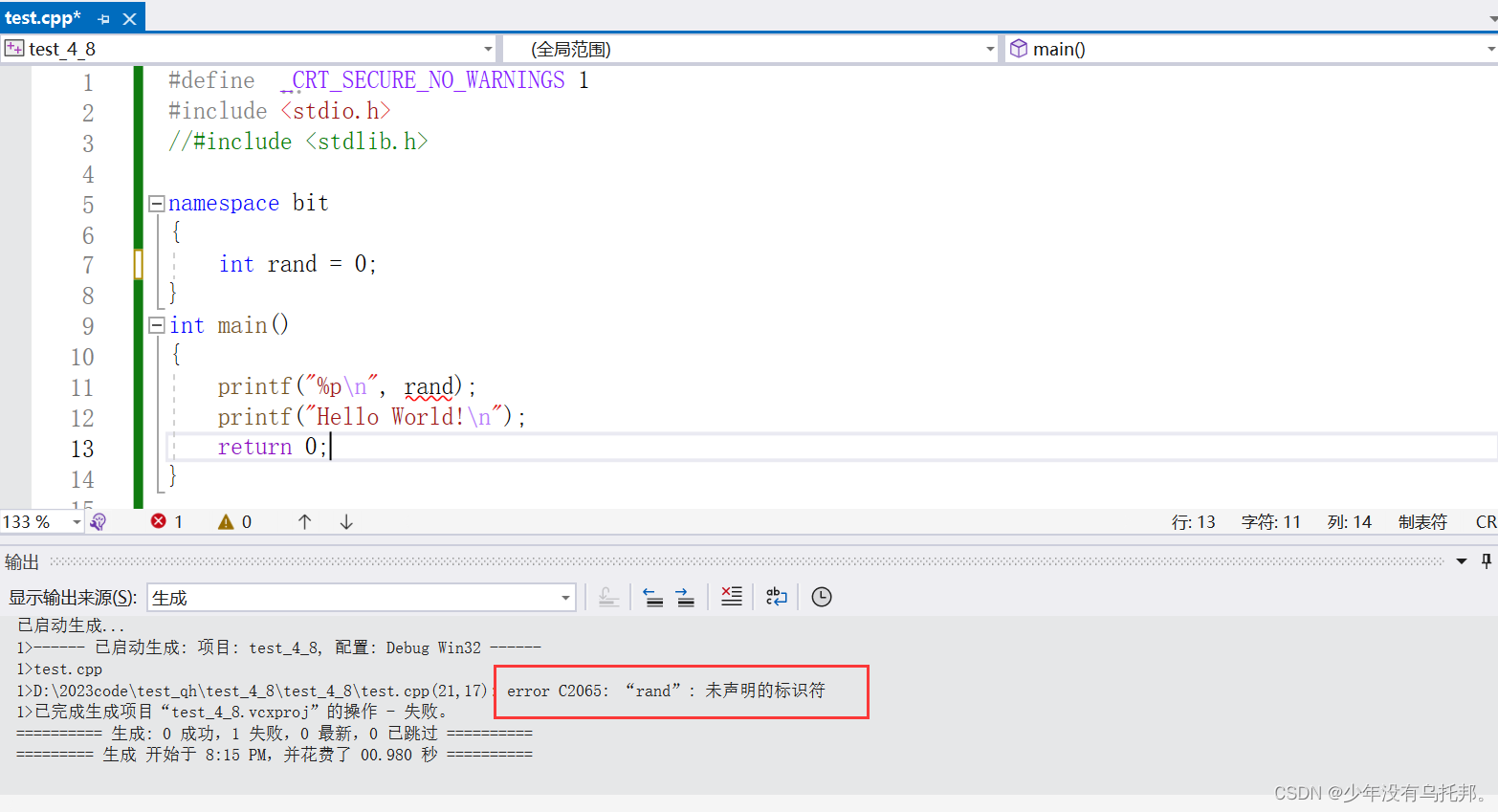Screen dimensions: 1498x812
Task: Go to previous issue with up arrow
Action: (304, 521)
